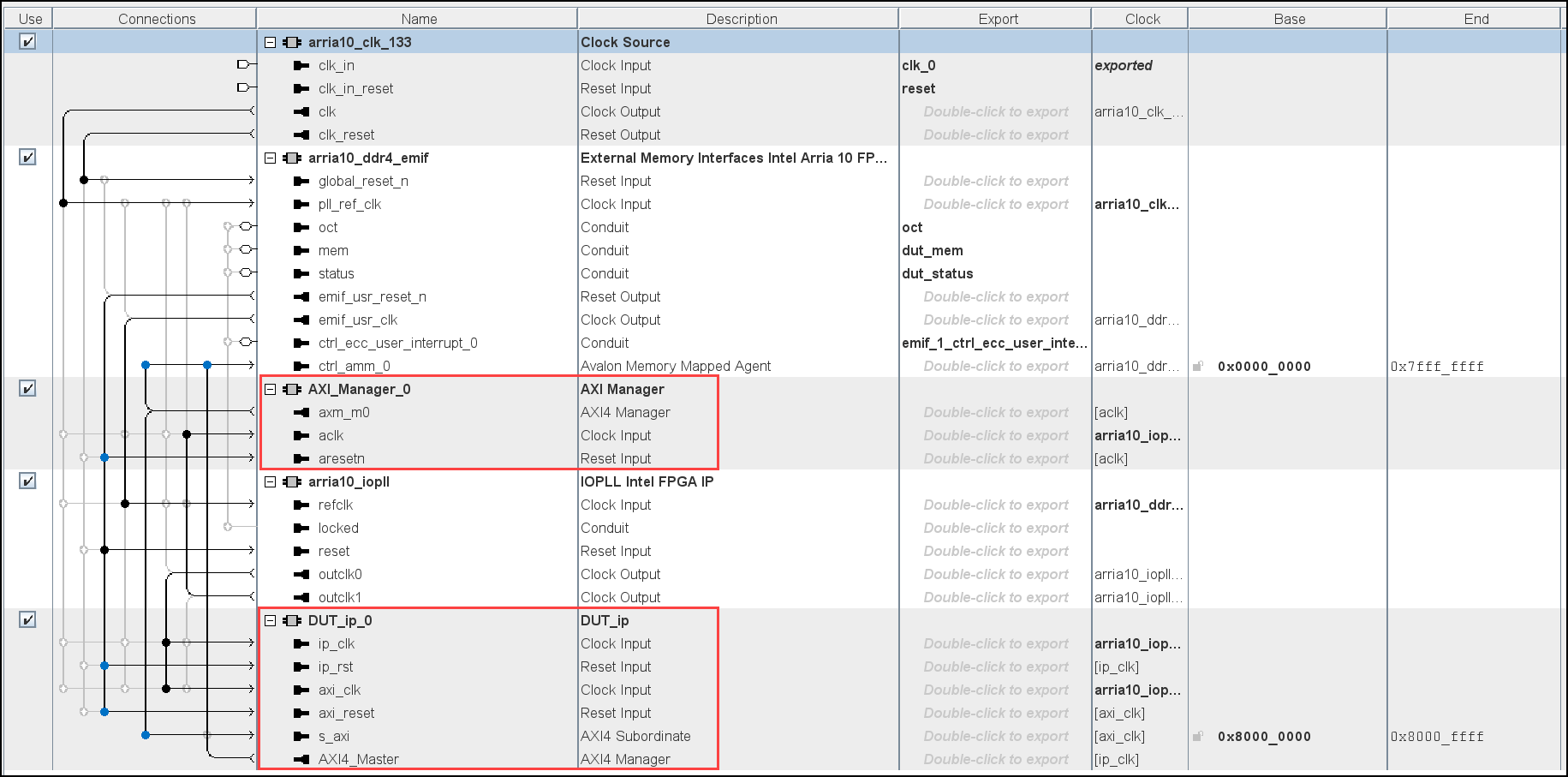The height and width of the screenshot is (777, 1568).
Task: Click Double-click to export for s_axi
Action: coord(995,736)
